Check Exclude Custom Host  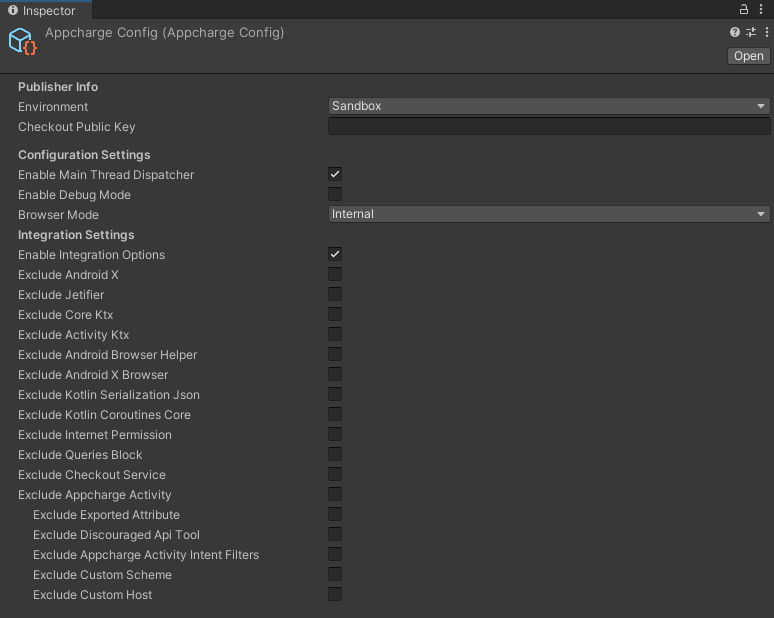click(335, 594)
